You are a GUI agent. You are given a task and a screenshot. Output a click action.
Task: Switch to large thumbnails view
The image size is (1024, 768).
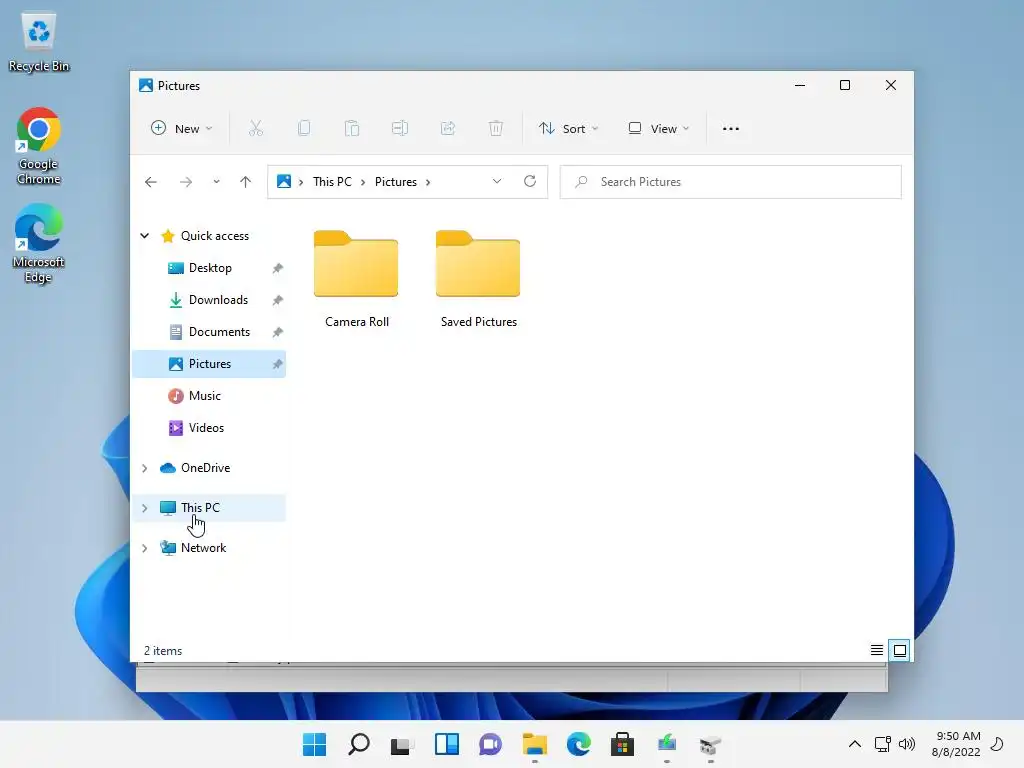click(x=900, y=650)
